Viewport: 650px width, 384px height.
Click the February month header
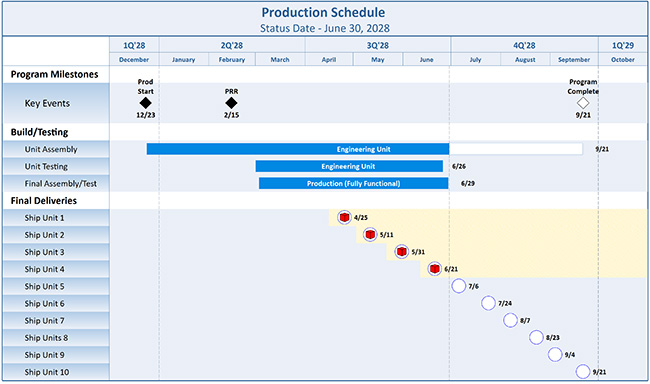click(x=232, y=60)
